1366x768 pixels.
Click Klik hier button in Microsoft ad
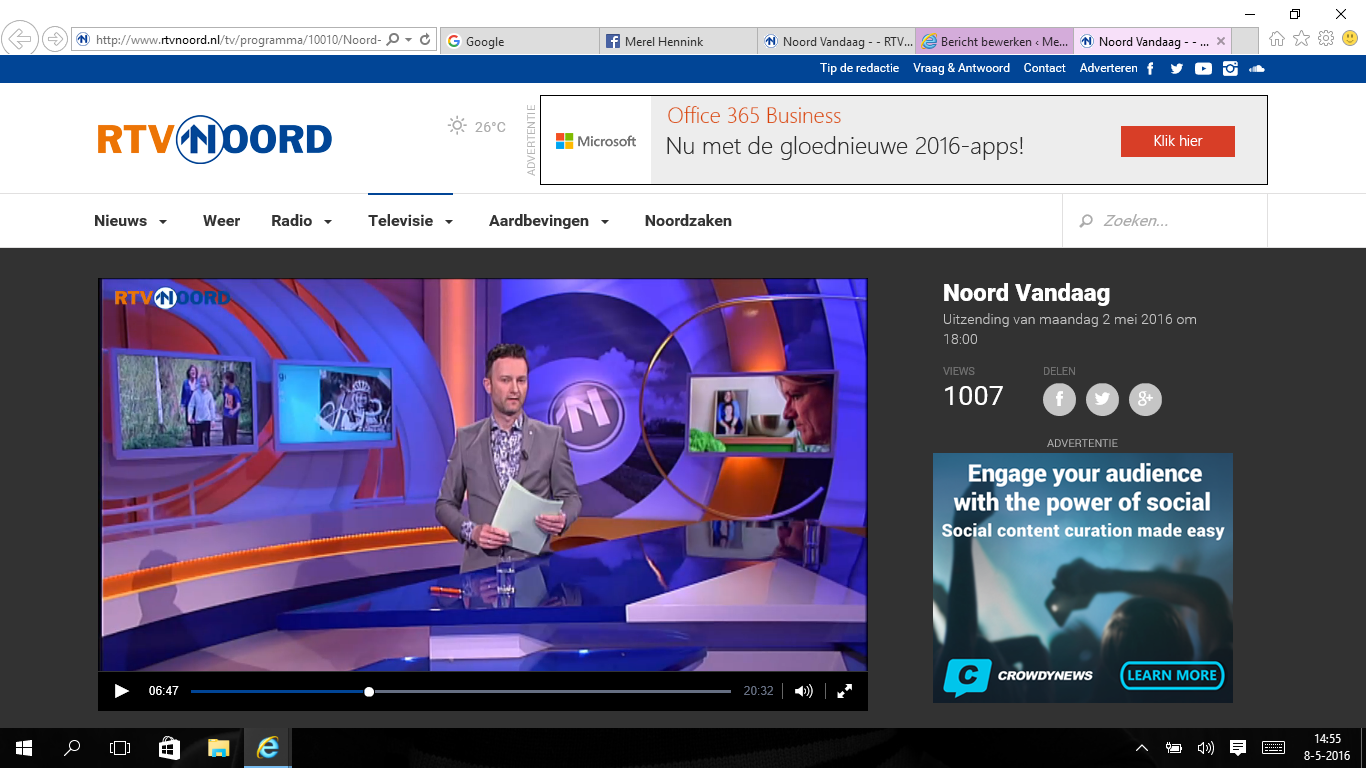tap(1177, 141)
